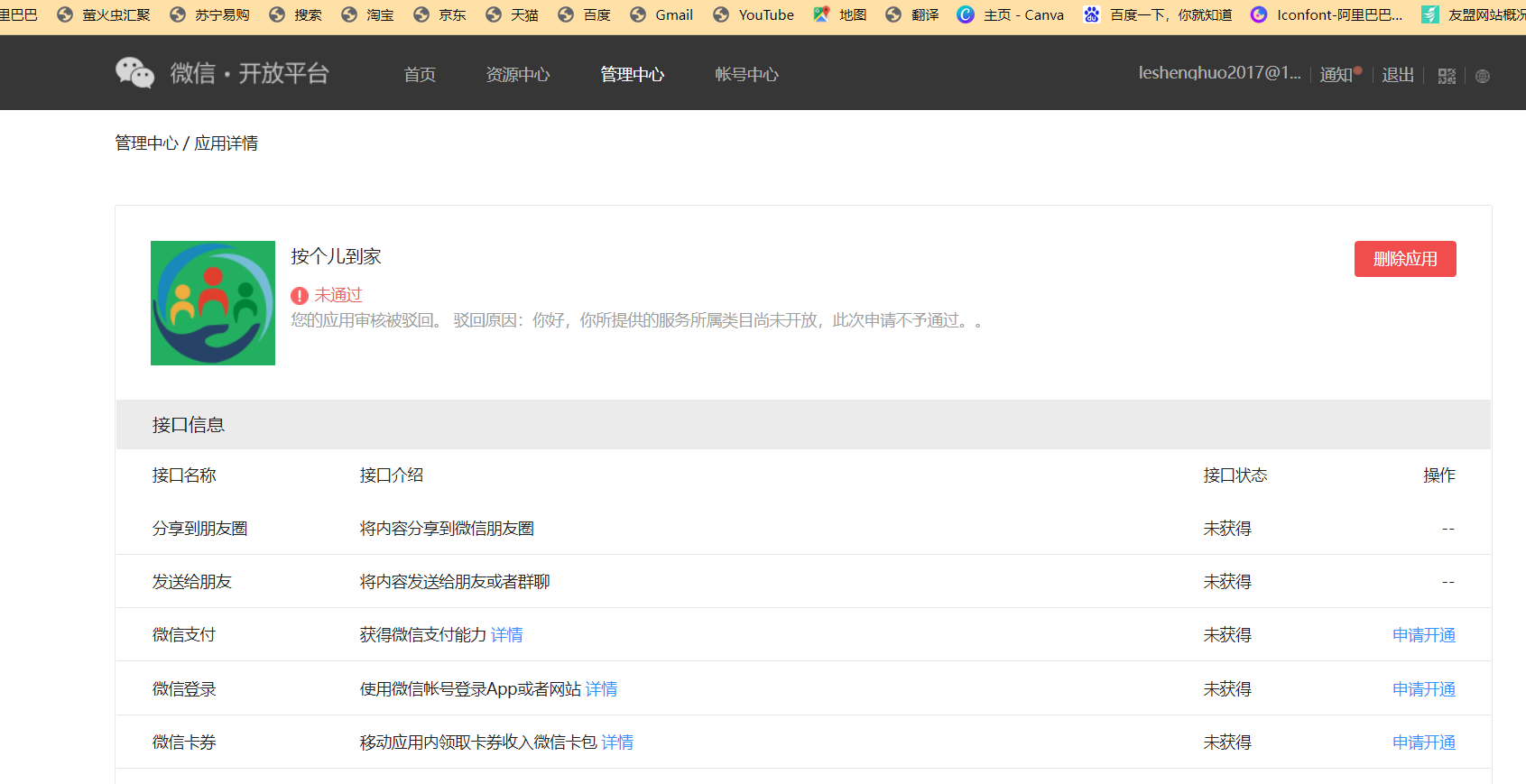Click the 驳回原因 rejection message text
The height and width of the screenshot is (784, 1526).
[636, 320]
